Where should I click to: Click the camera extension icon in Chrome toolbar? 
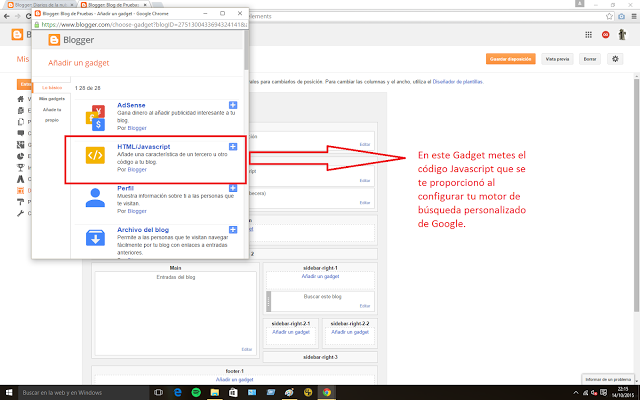coord(621,16)
